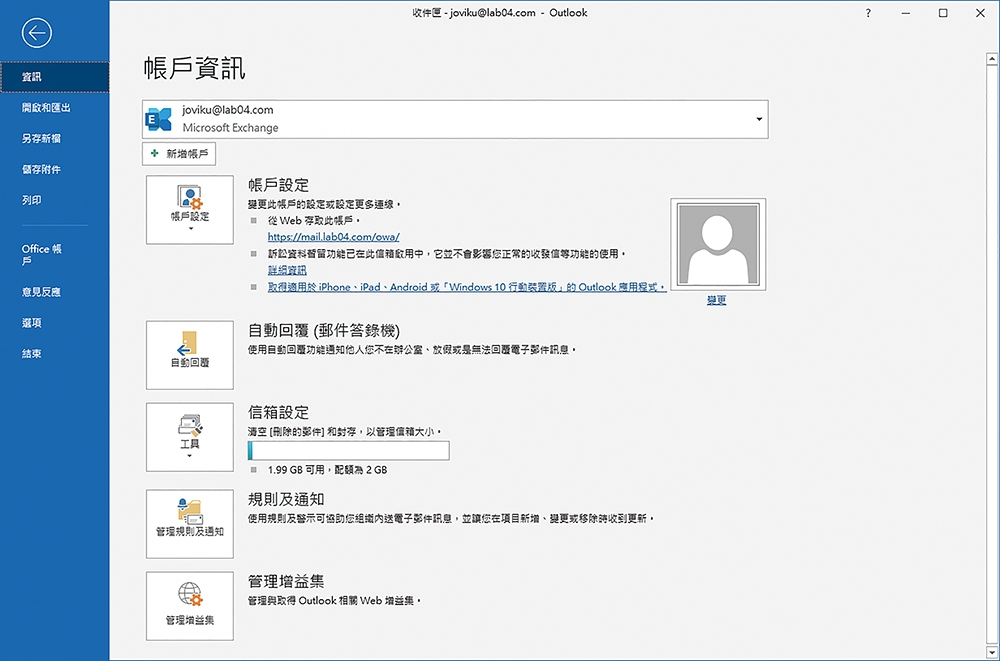Click the 信箱設定 heading
1000x661 pixels.
(278, 413)
